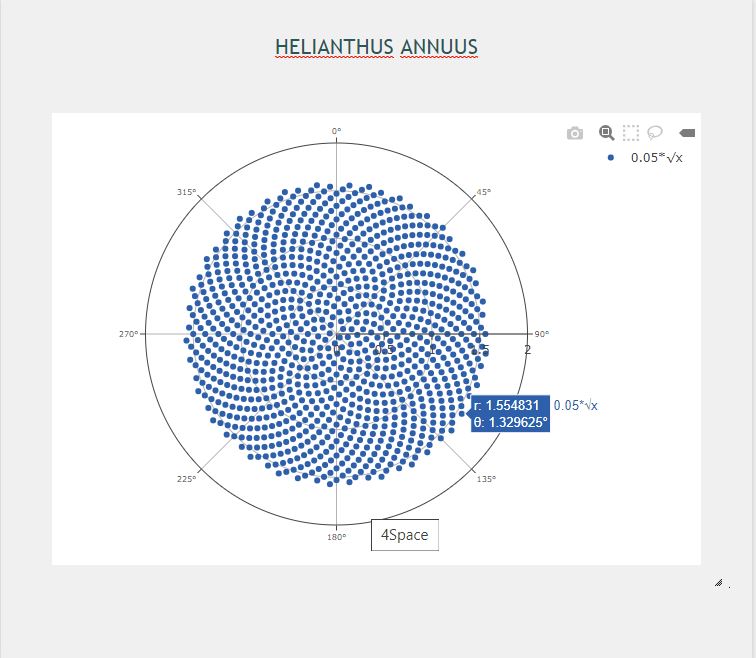This screenshot has width=756, height=658.
Task: Click the 315° angular axis label
Action: tap(187, 192)
